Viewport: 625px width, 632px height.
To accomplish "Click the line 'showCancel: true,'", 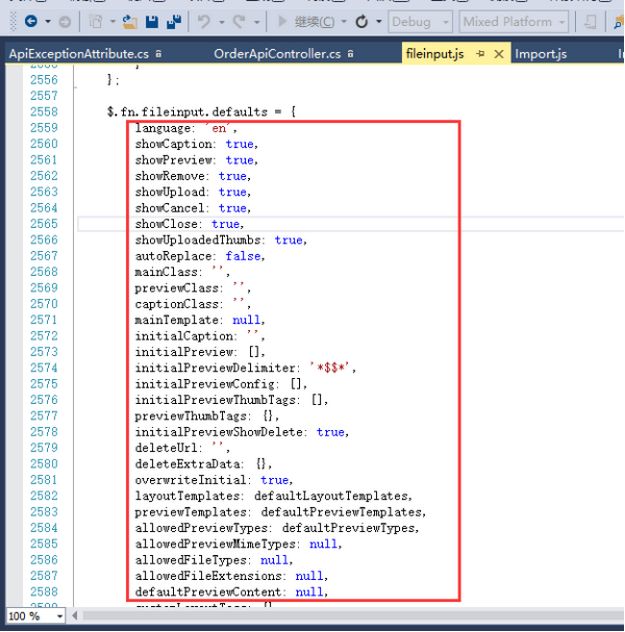I will point(193,208).
